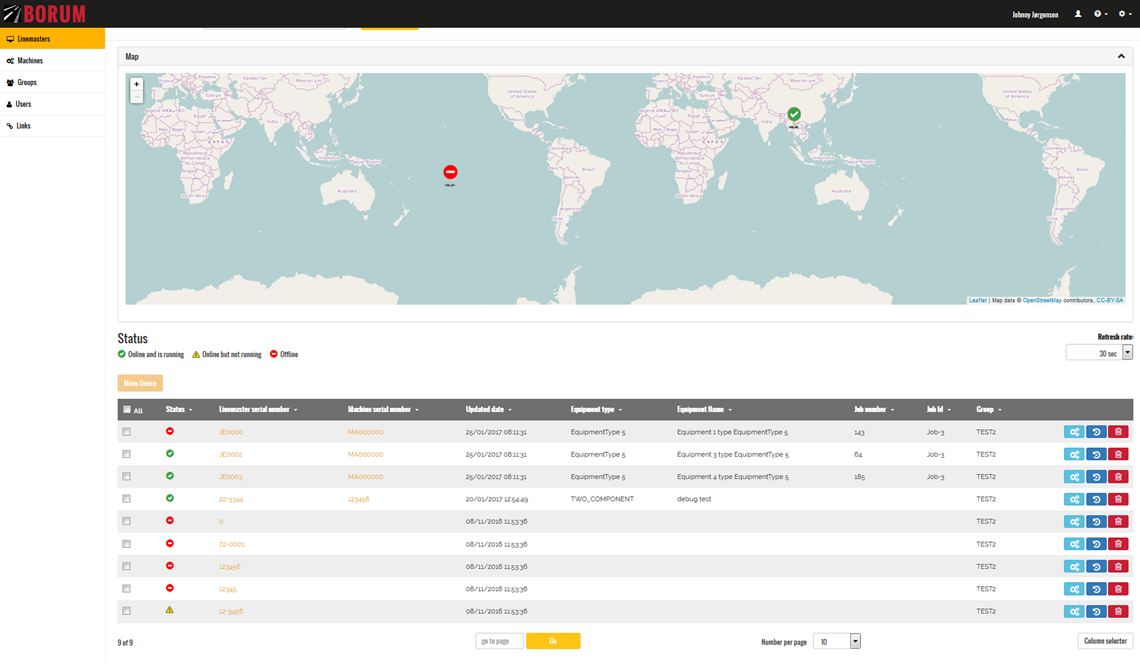
Task: Open settings for linemaster JE0002 row
Action: 1074,454
